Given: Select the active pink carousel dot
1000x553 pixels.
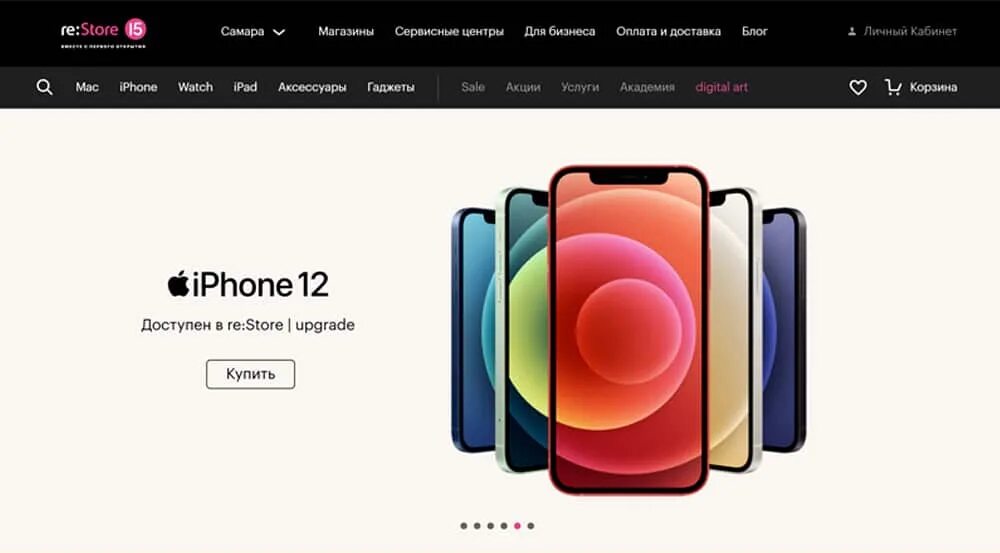Looking at the screenshot, I should coord(517,526).
